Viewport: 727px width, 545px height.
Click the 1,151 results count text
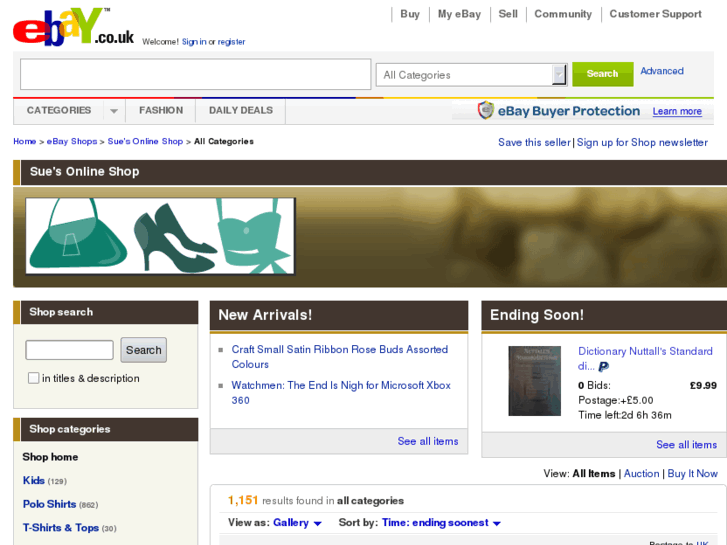tap(243, 500)
